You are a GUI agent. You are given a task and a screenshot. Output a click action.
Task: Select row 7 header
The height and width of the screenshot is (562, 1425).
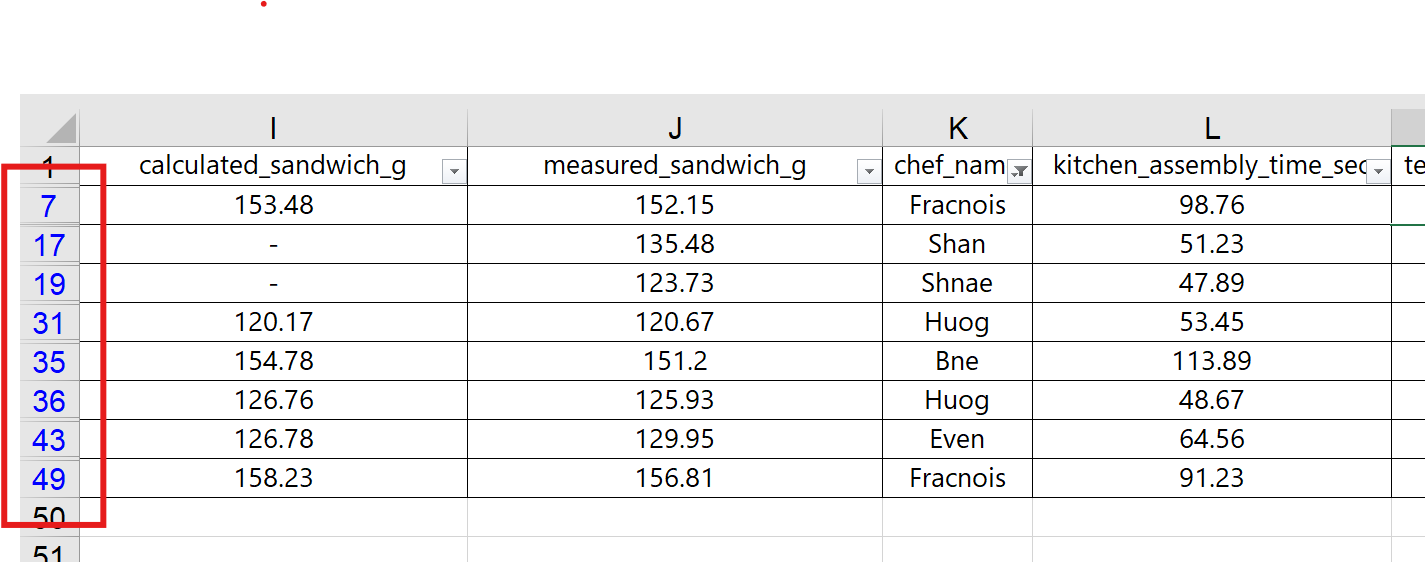(x=49, y=206)
